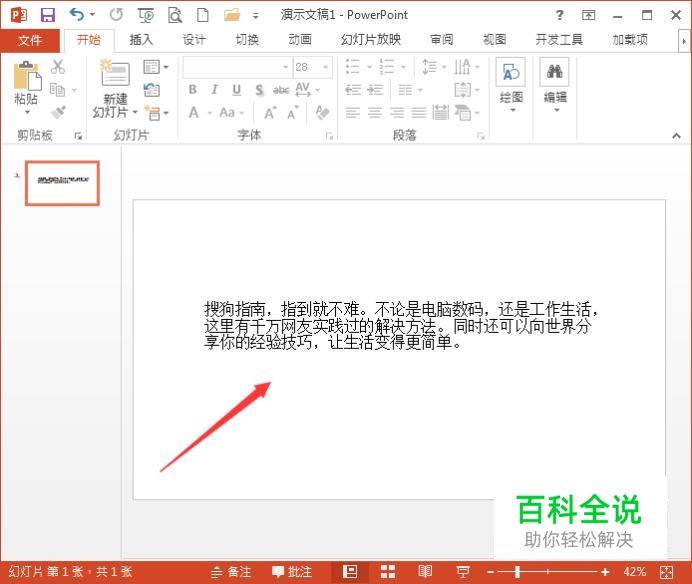The image size is (692, 584).
Task: Collapse the ribbon chevron
Action: point(676,136)
